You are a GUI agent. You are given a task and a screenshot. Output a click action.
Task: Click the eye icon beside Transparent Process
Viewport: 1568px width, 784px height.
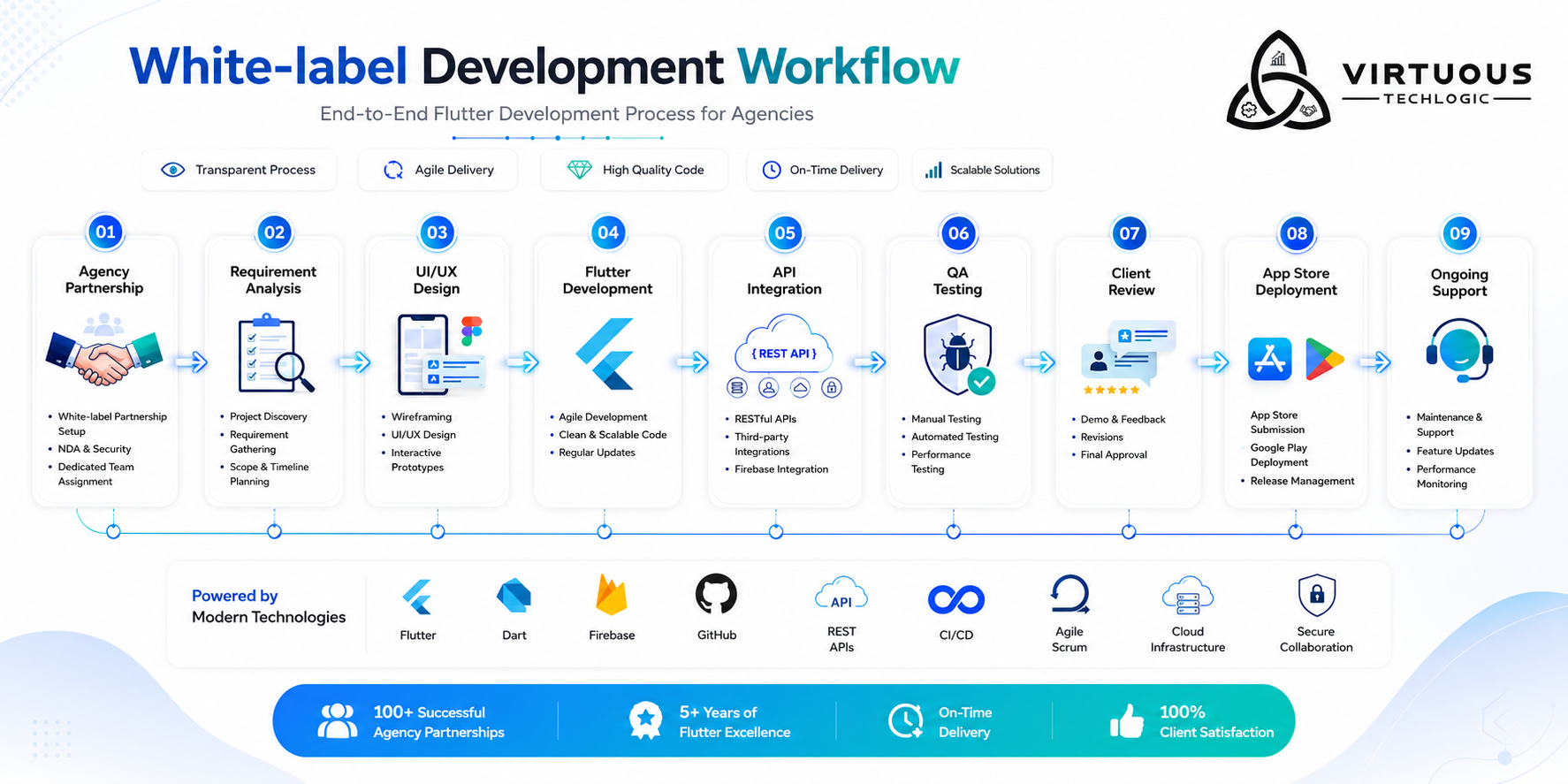[173, 170]
